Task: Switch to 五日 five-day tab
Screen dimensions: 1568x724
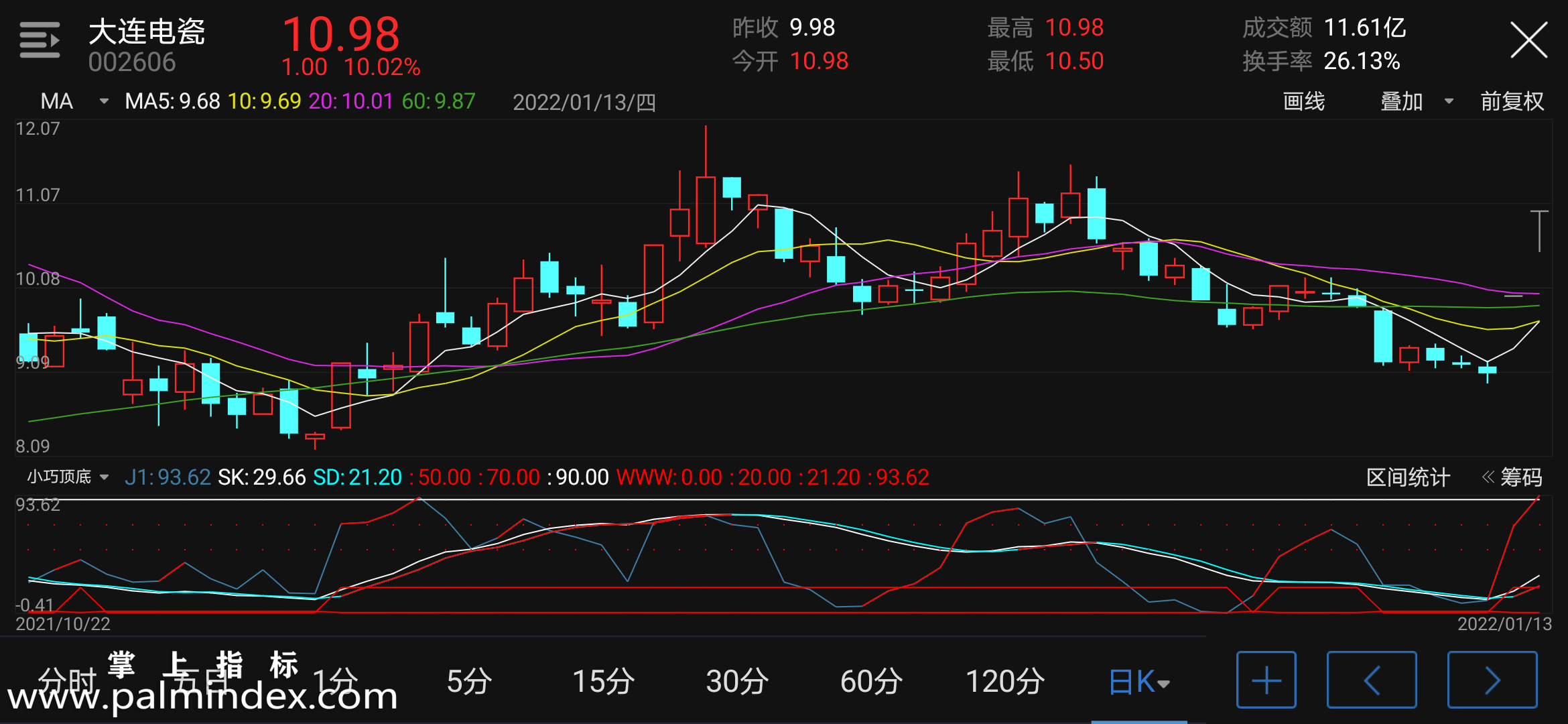Action: (201, 682)
